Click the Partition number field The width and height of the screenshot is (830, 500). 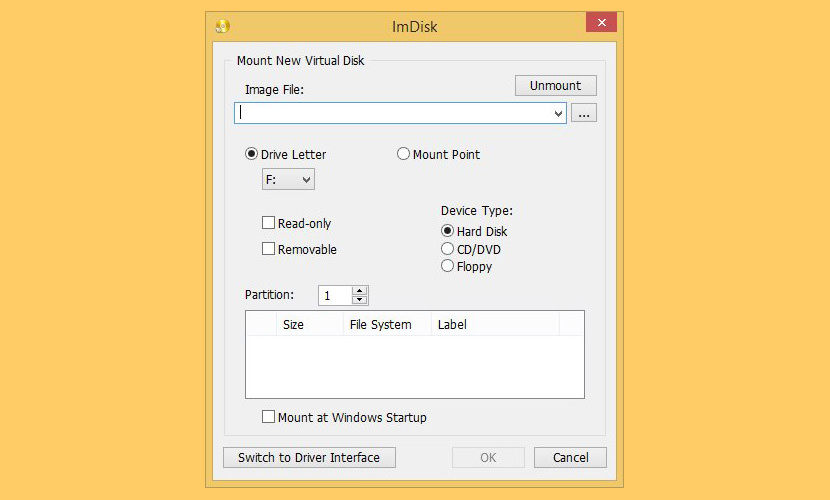pos(335,295)
